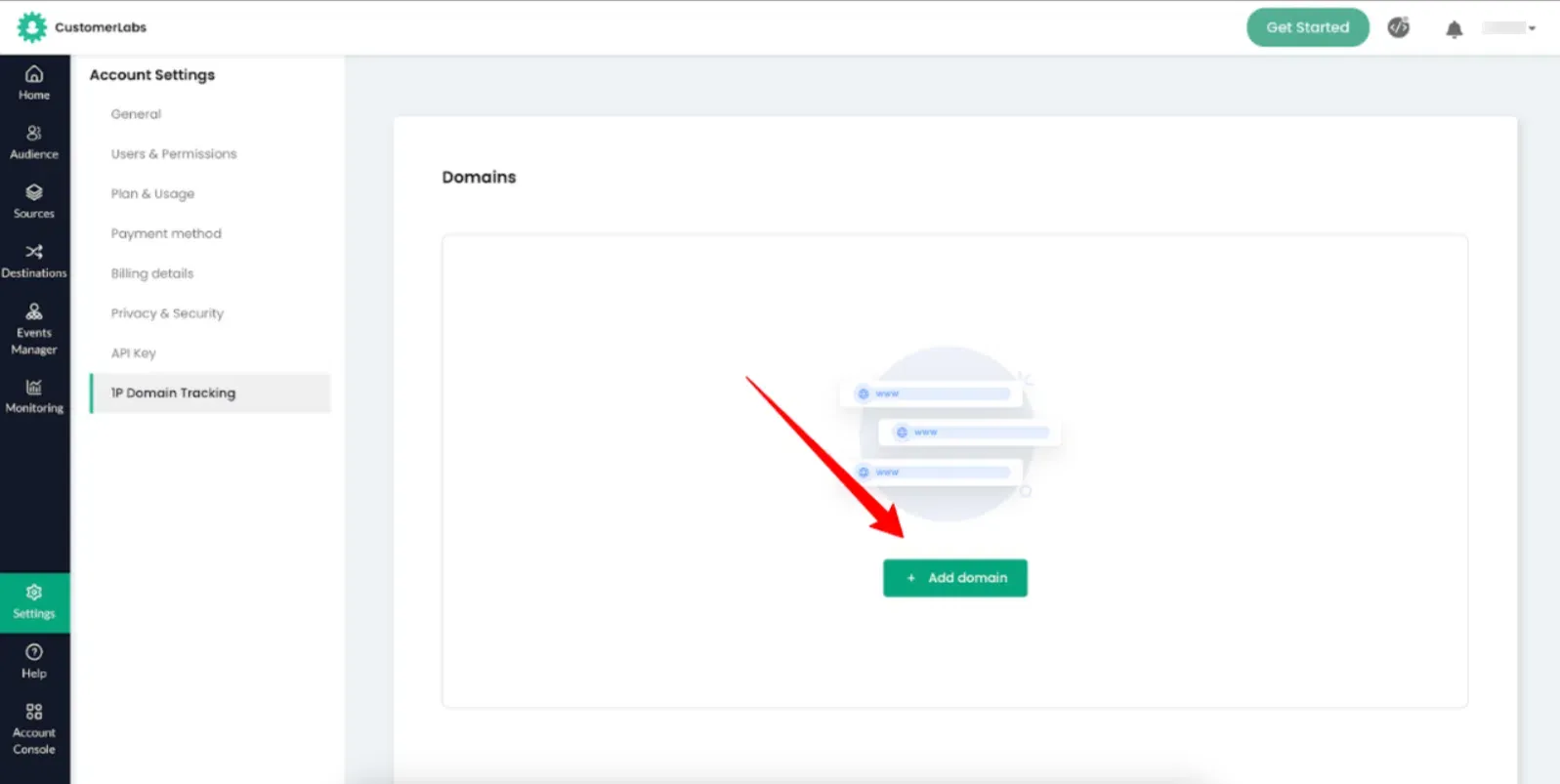The image size is (1560, 784).
Task: Click the CustomerLabs brand name text
Action: (x=101, y=27)
